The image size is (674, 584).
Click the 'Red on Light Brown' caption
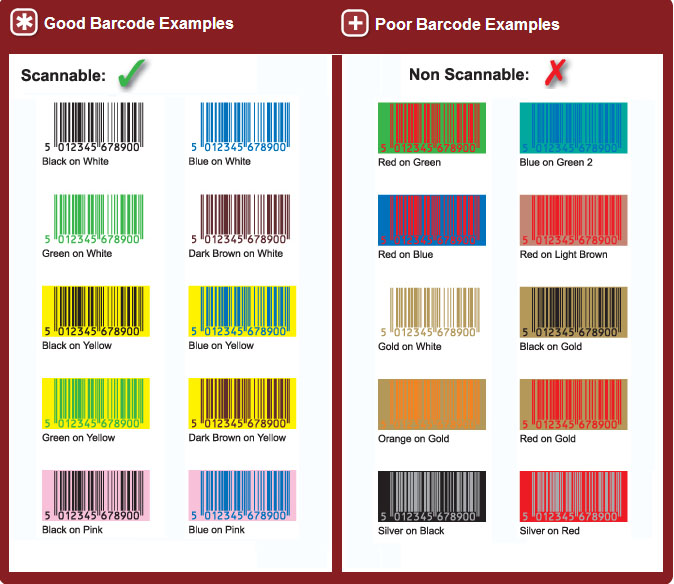[564, 254]
